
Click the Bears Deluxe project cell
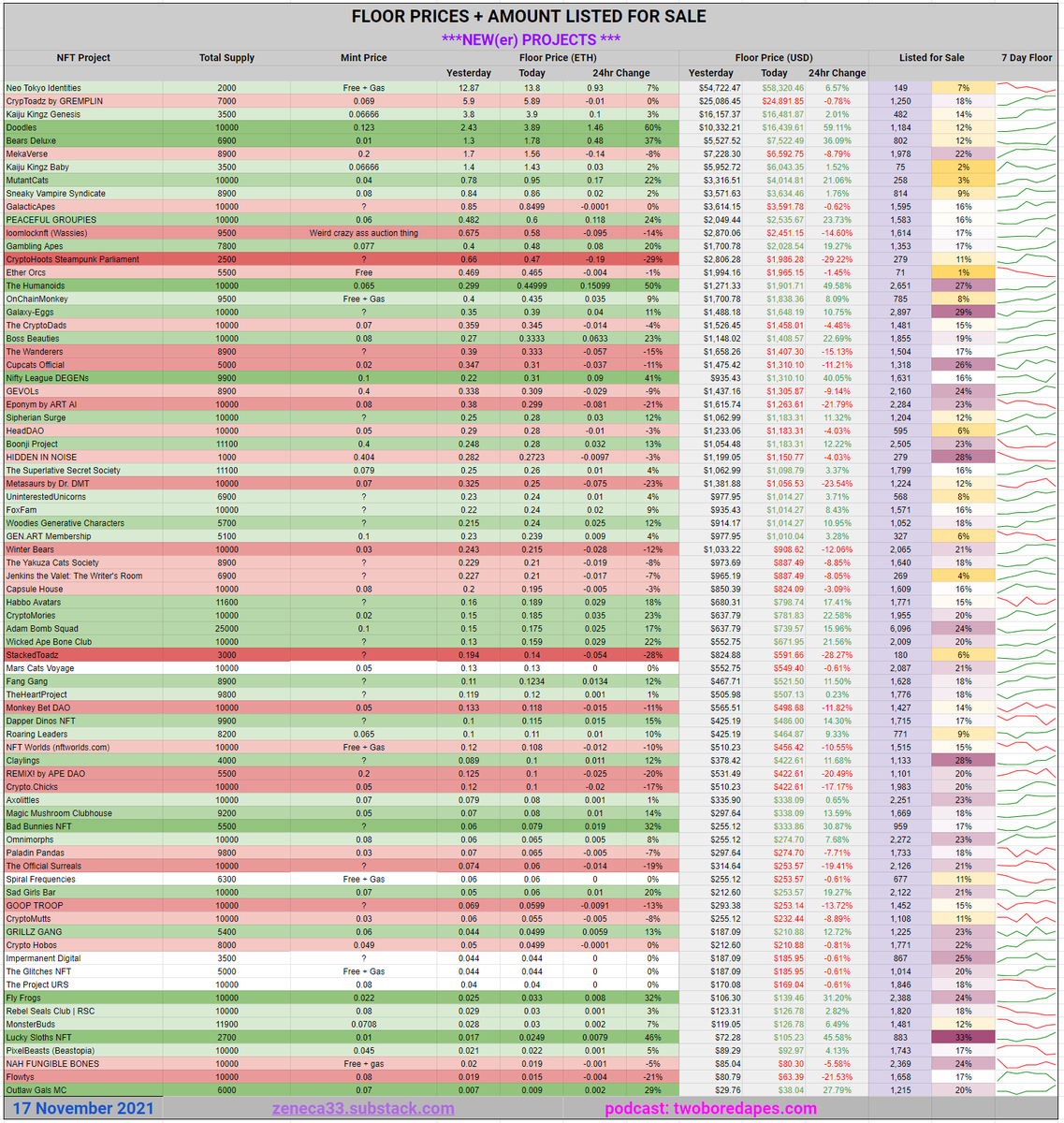tap(83, 140)
